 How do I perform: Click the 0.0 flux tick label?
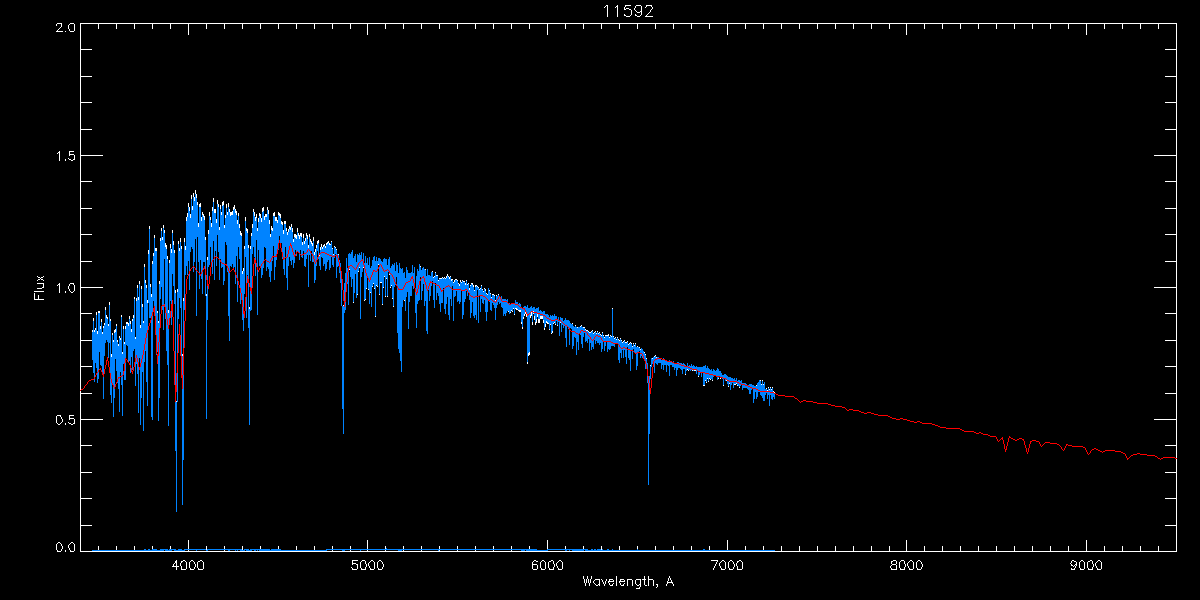pyautogui.click(x=65, y=547)
